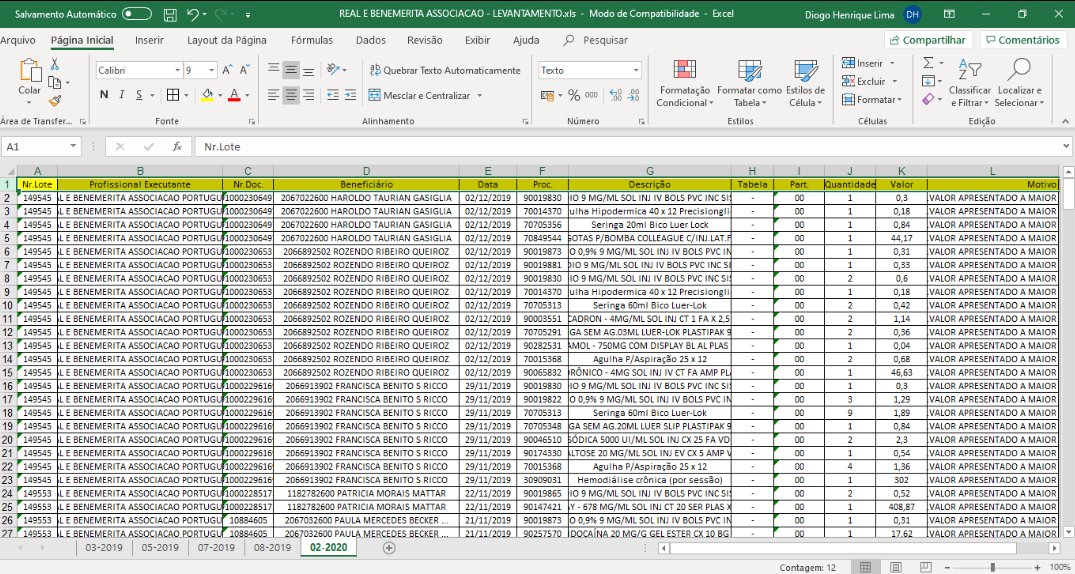This screenshot has height=574, width=1075.
Task: Open the Fórmulas ribbon tab
Action: [312, 40]
